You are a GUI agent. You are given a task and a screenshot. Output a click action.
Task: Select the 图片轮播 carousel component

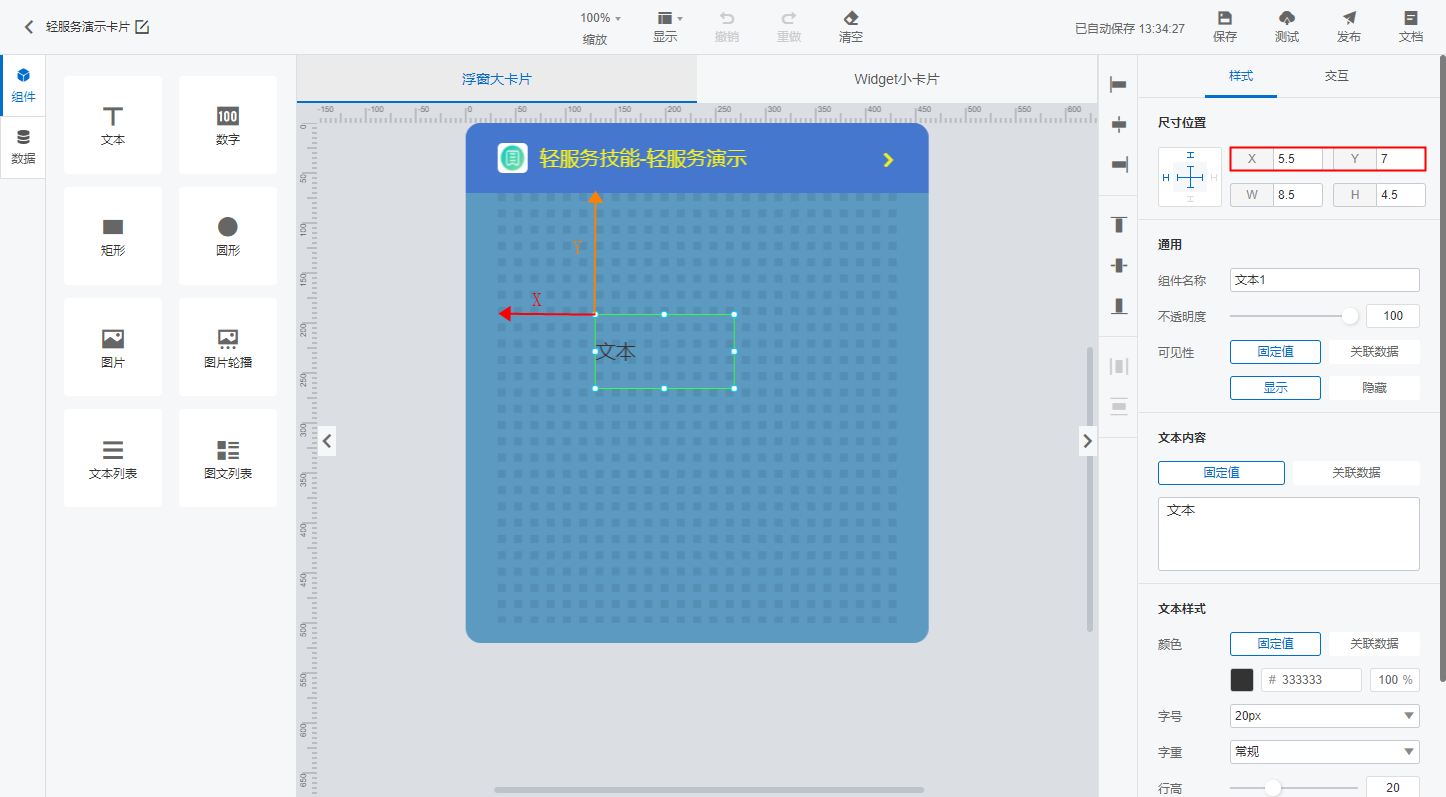point(228,347)
